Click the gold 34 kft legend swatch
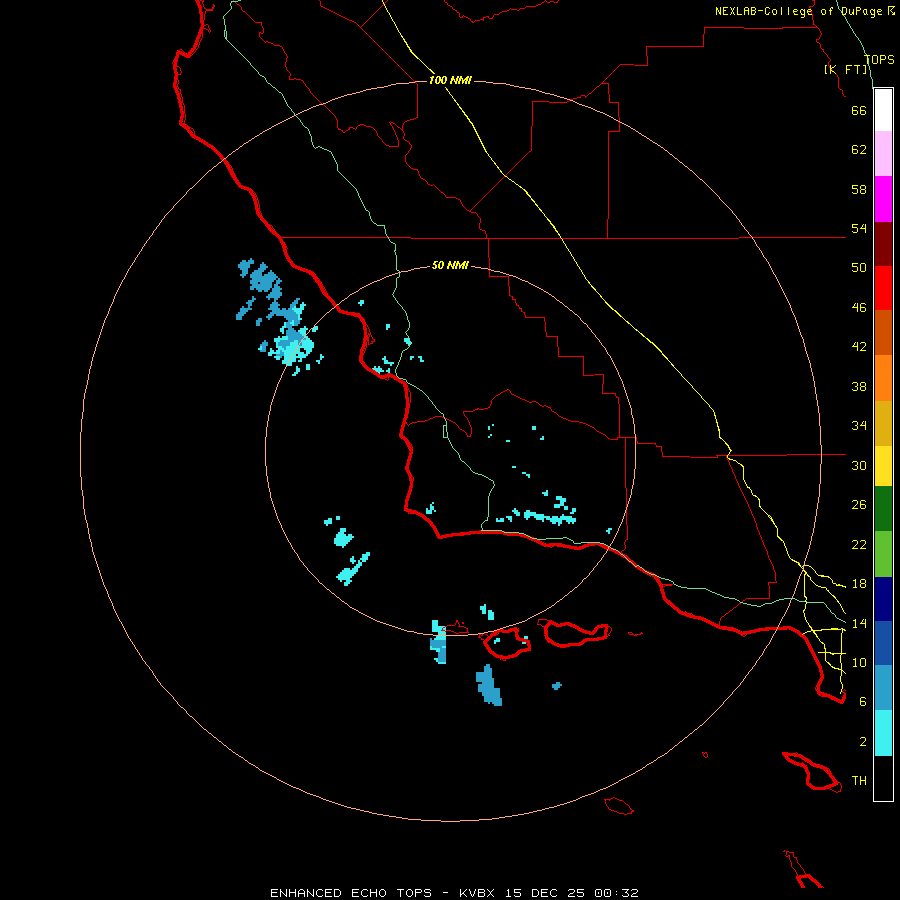Screen dimensions: 900x900 (883, 423)
